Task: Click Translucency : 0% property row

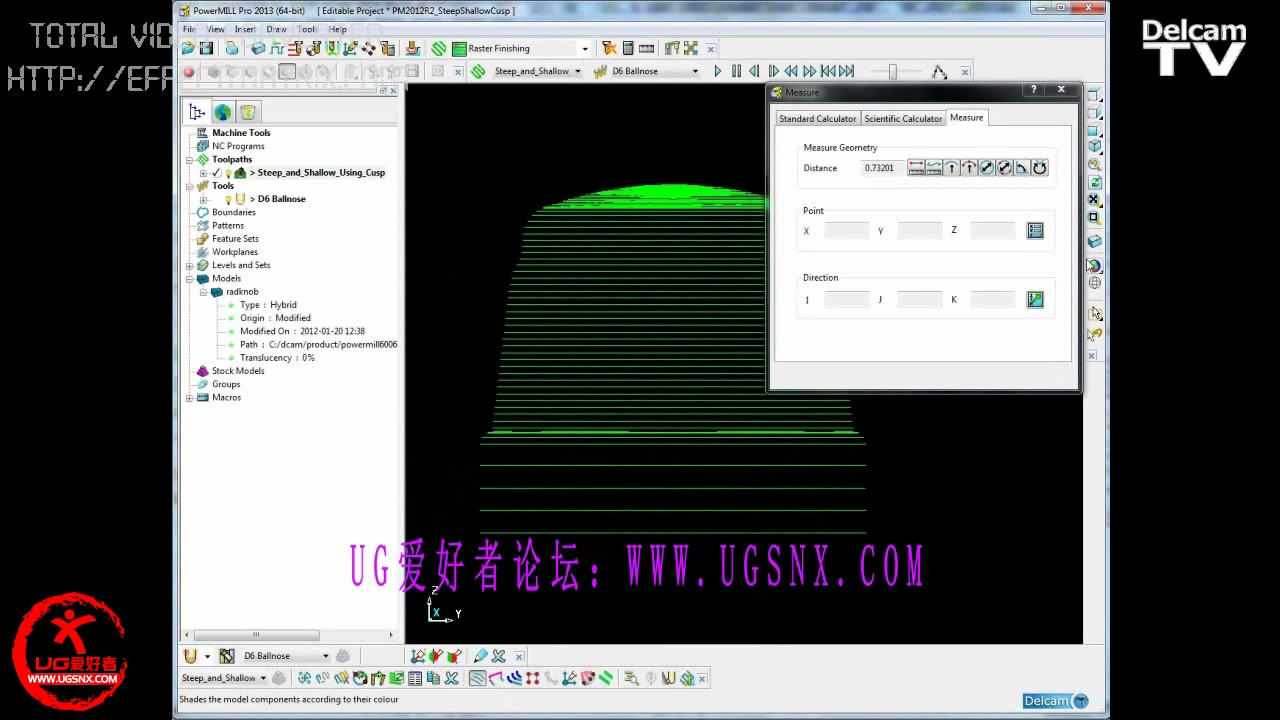Action: click(x=277, y=358)
